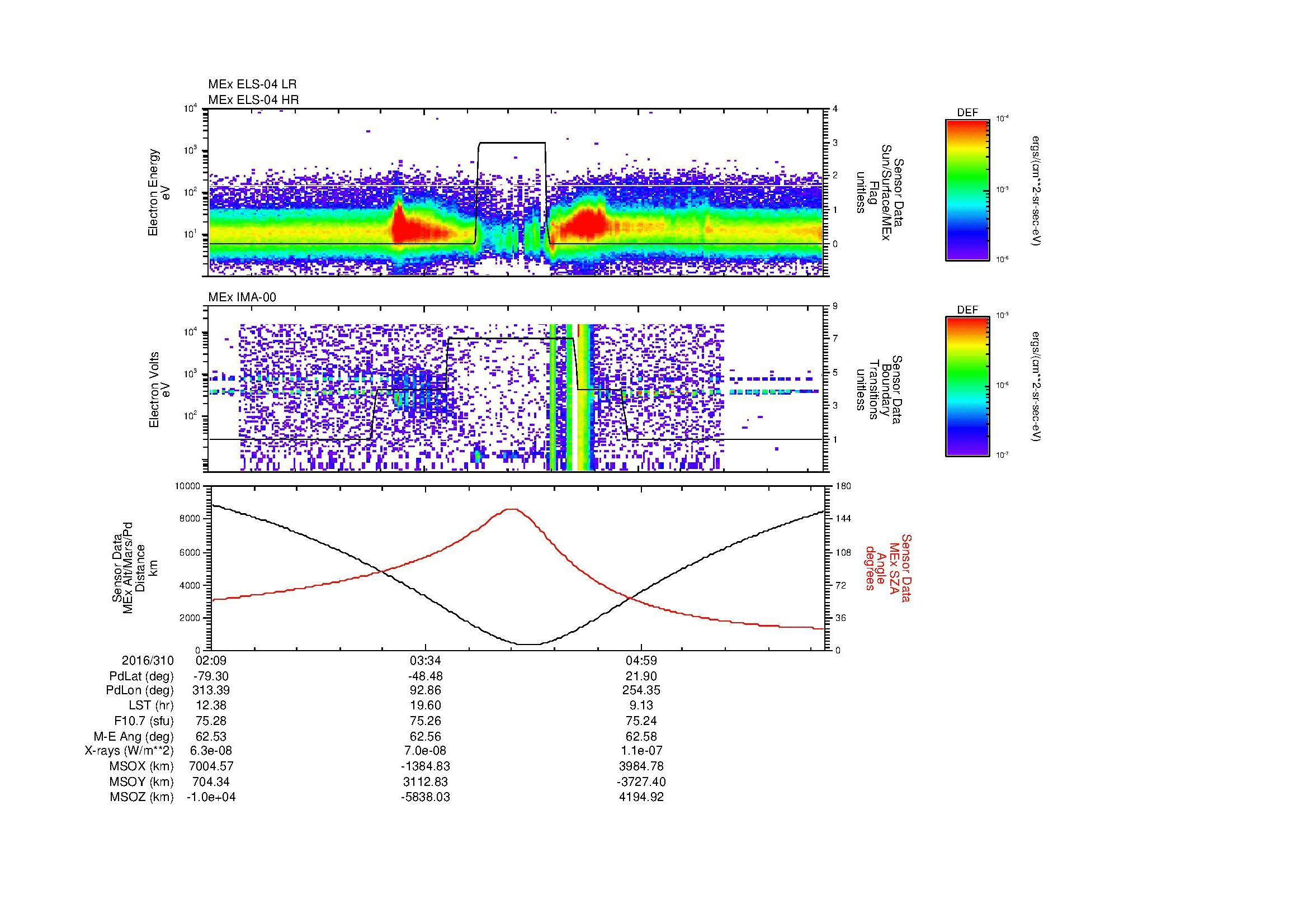Click the top DEF color bar
The height and width of the screenshot is (924, 1308).
pyautogui.click(x=967, y=189)
